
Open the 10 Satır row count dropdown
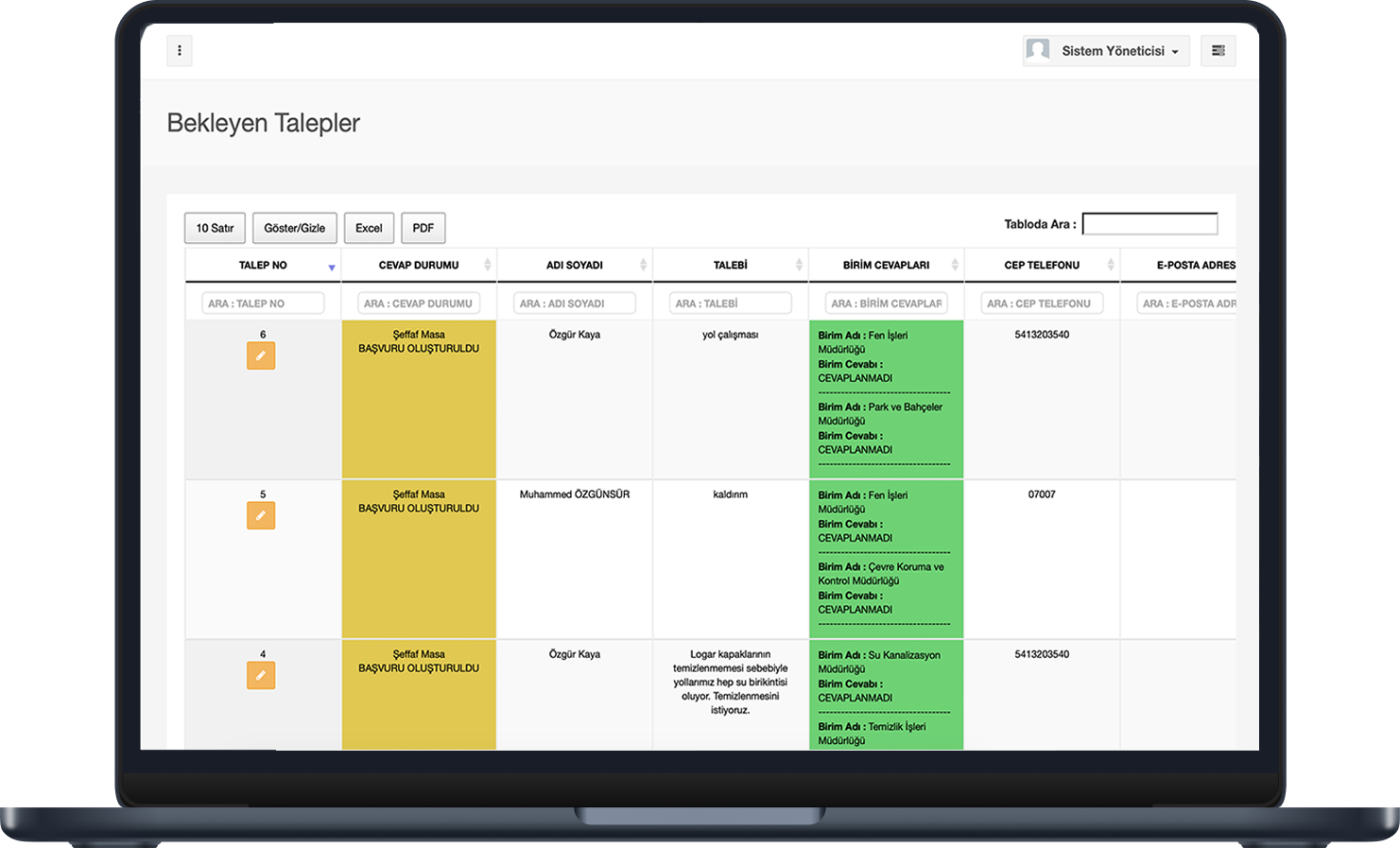click(215, 228)
